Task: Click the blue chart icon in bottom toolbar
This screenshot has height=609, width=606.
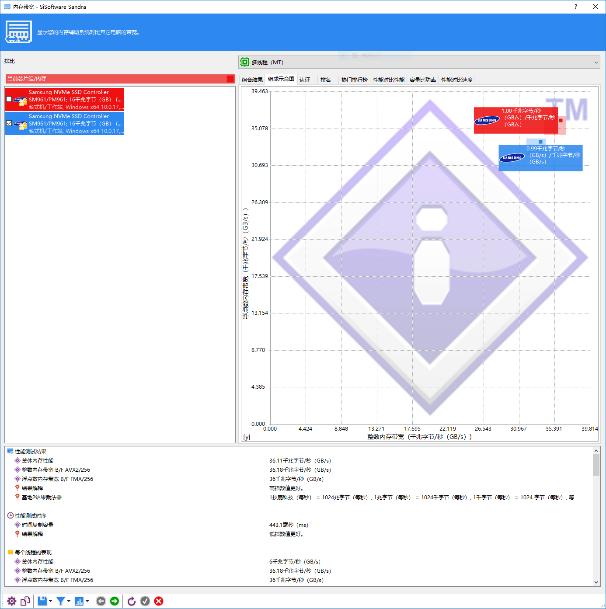Action: (79, 601)
